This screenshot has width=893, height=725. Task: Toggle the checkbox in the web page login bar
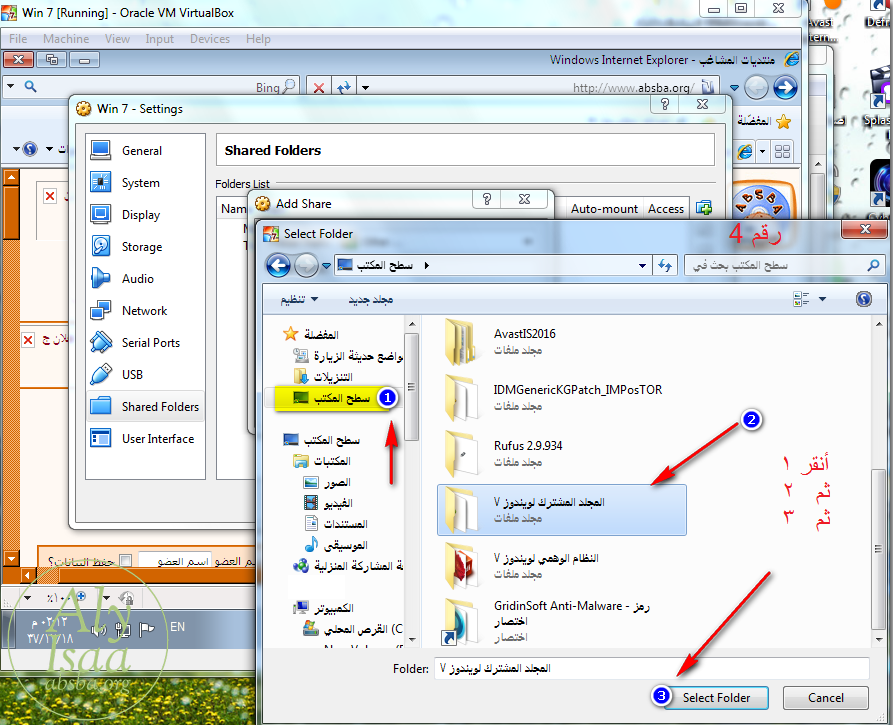[x=125, y=561]
